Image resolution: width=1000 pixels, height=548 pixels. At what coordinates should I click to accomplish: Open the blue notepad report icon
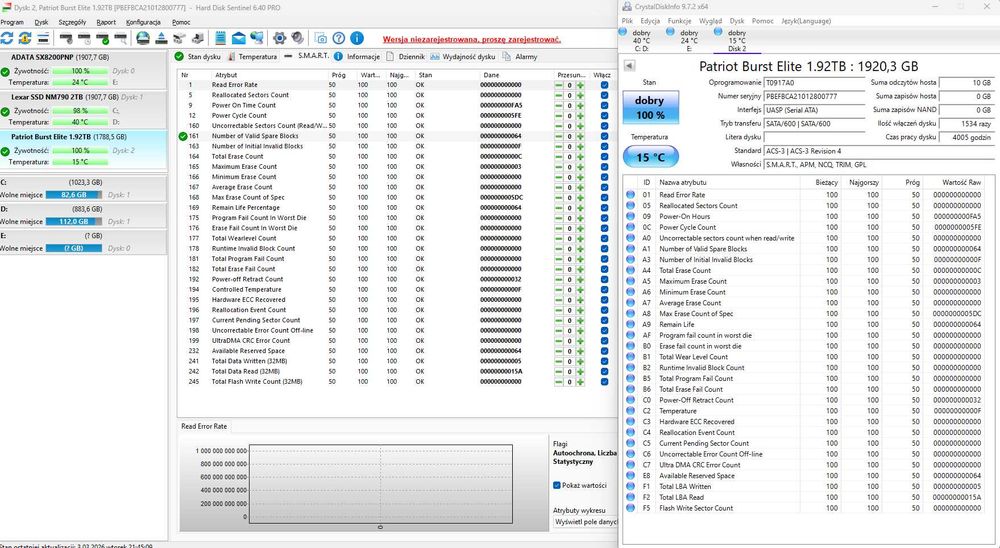(x=220, y=38)
